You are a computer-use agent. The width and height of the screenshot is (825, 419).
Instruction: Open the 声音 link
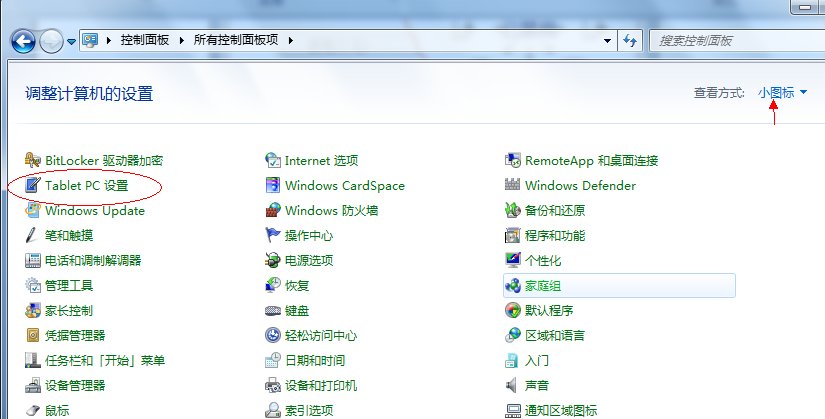[537, 385]
